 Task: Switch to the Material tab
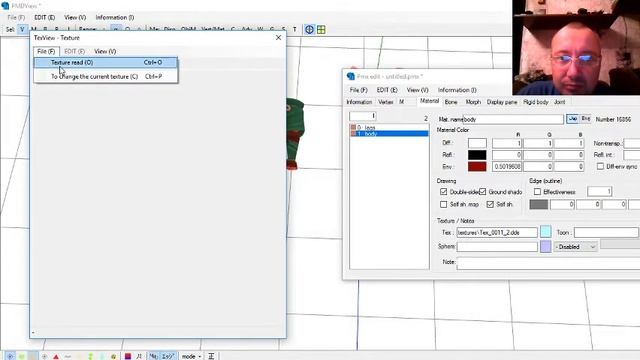(x=429, y=101)
